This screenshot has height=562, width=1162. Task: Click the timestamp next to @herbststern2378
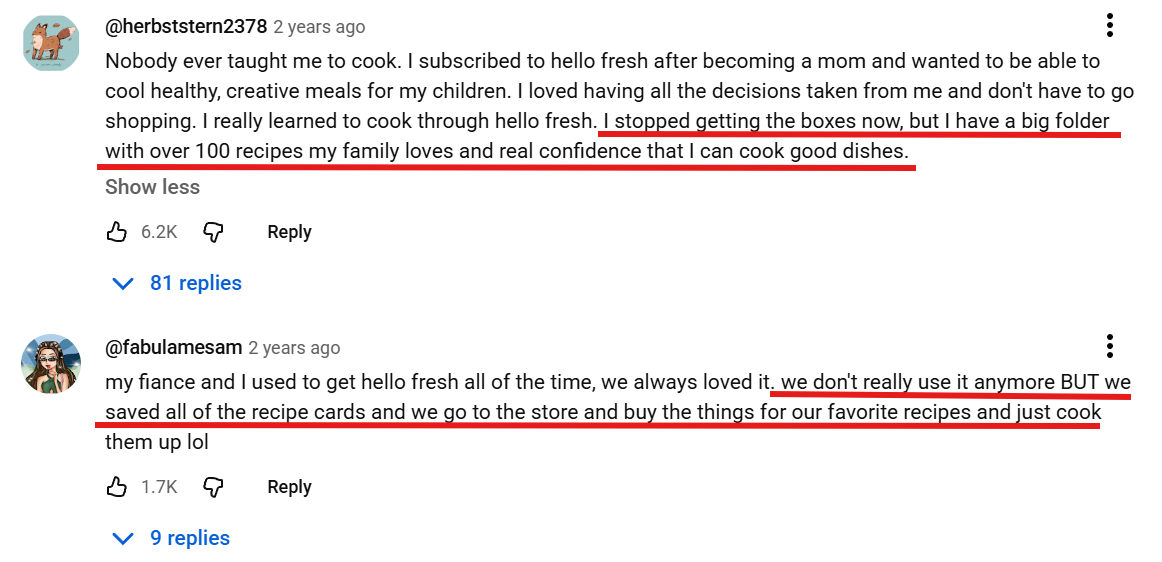coord(319,27)
